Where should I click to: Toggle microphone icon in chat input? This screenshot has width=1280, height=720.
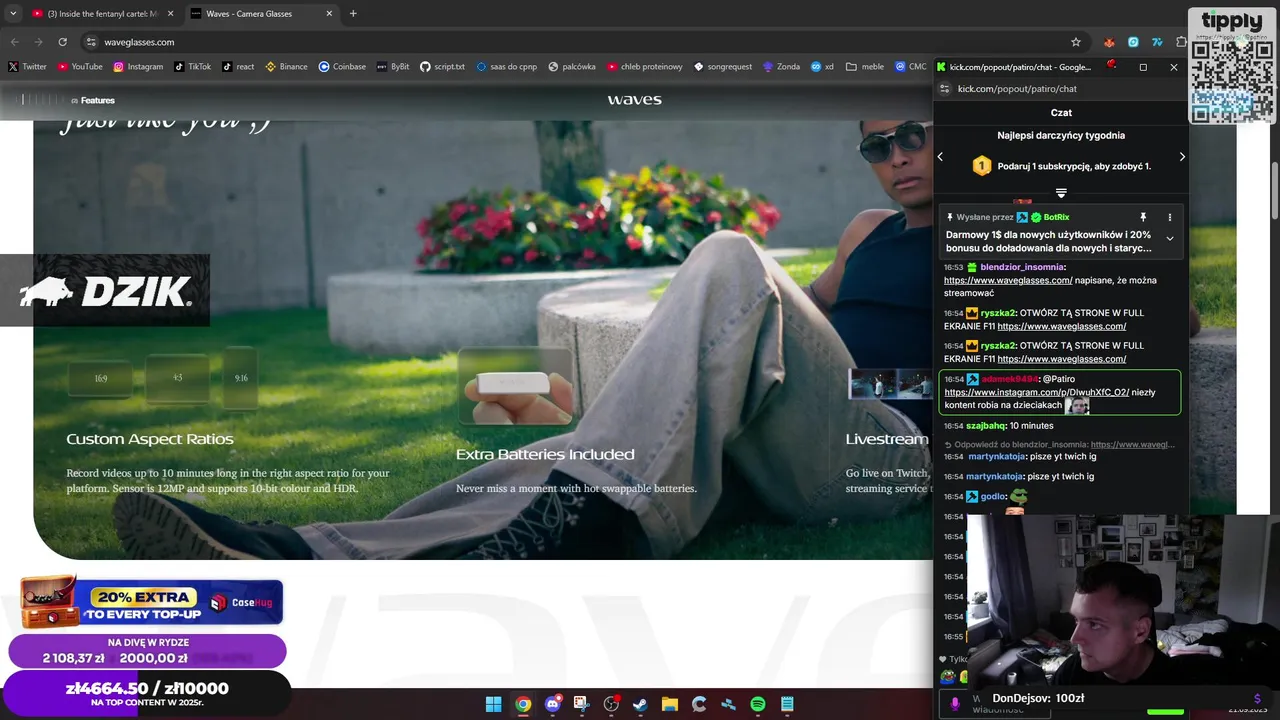coord(955,704)
